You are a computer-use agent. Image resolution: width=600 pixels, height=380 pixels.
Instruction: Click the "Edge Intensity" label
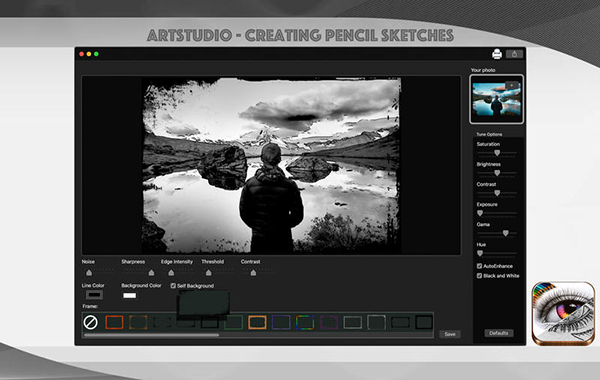coord(176,262)
